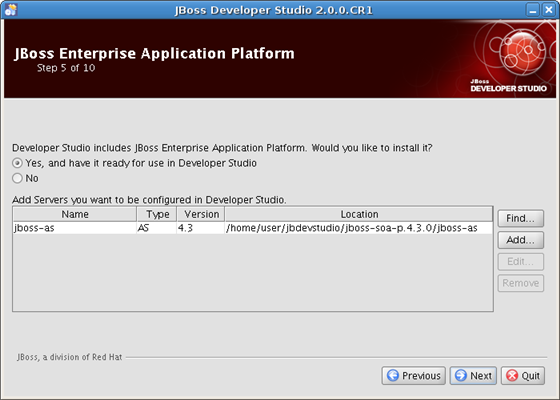Click the jboss-as server location path cell
The height and width of the screenshot is (400, 560).
[x=359, y=228]
